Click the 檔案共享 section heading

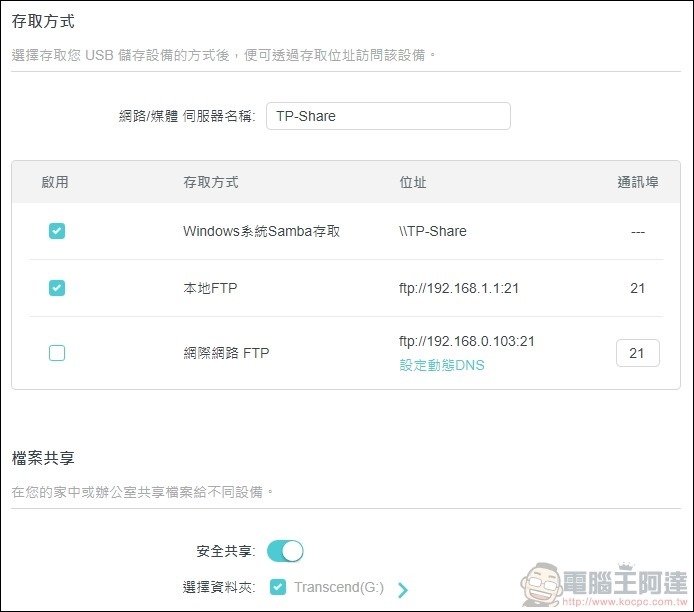[43, 458]
